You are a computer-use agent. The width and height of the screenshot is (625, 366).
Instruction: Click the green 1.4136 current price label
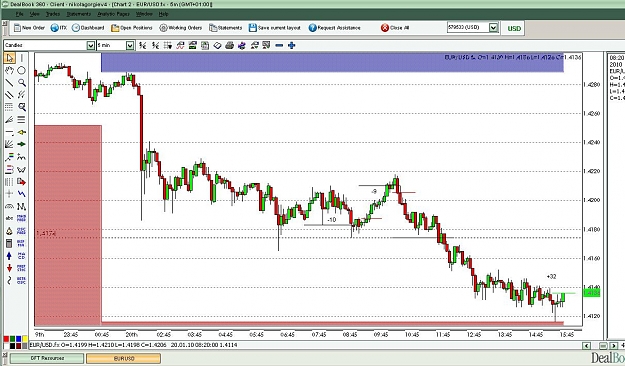592,293
